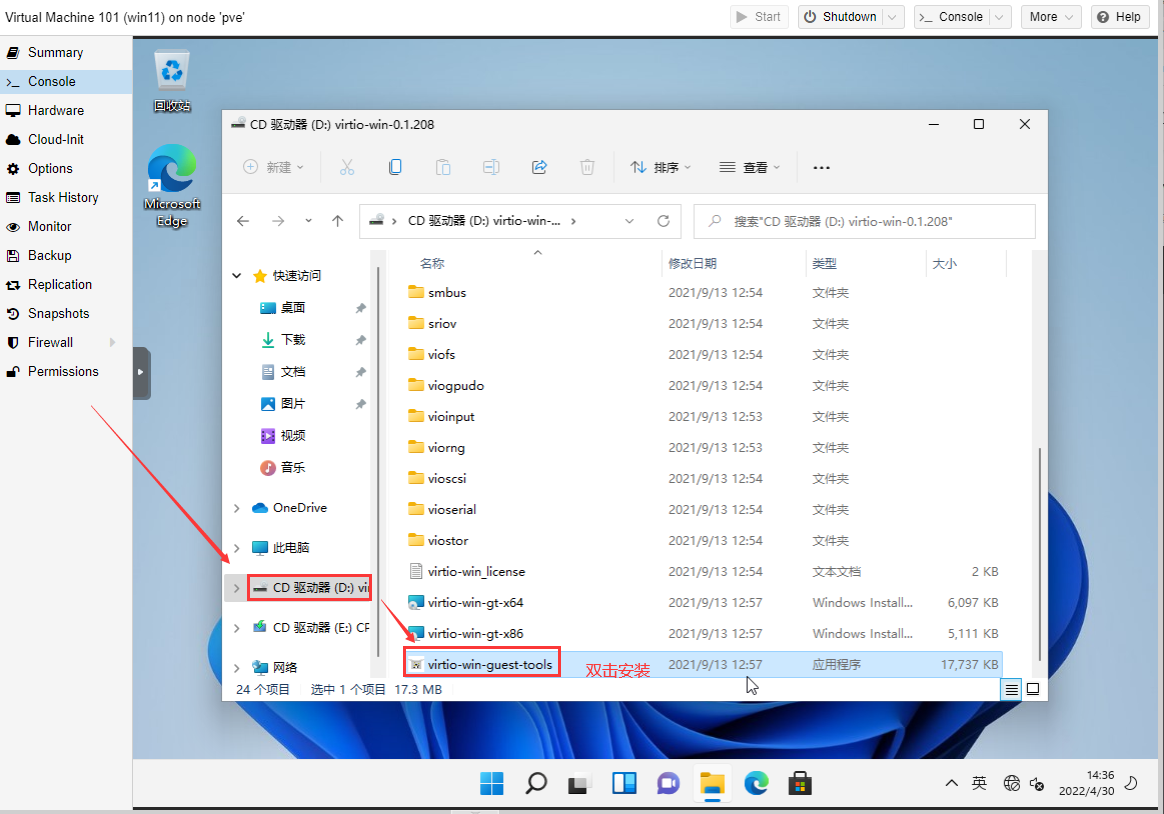The image size is (1164, 814).
Task: Open the Backup tab
Action: (x=66, y=255)
